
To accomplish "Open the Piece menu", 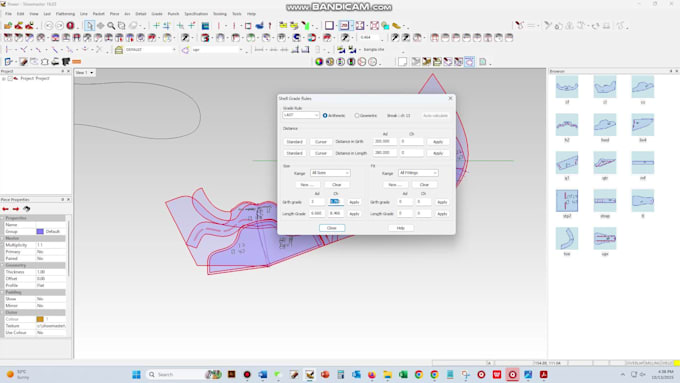I will pos(114,14).
